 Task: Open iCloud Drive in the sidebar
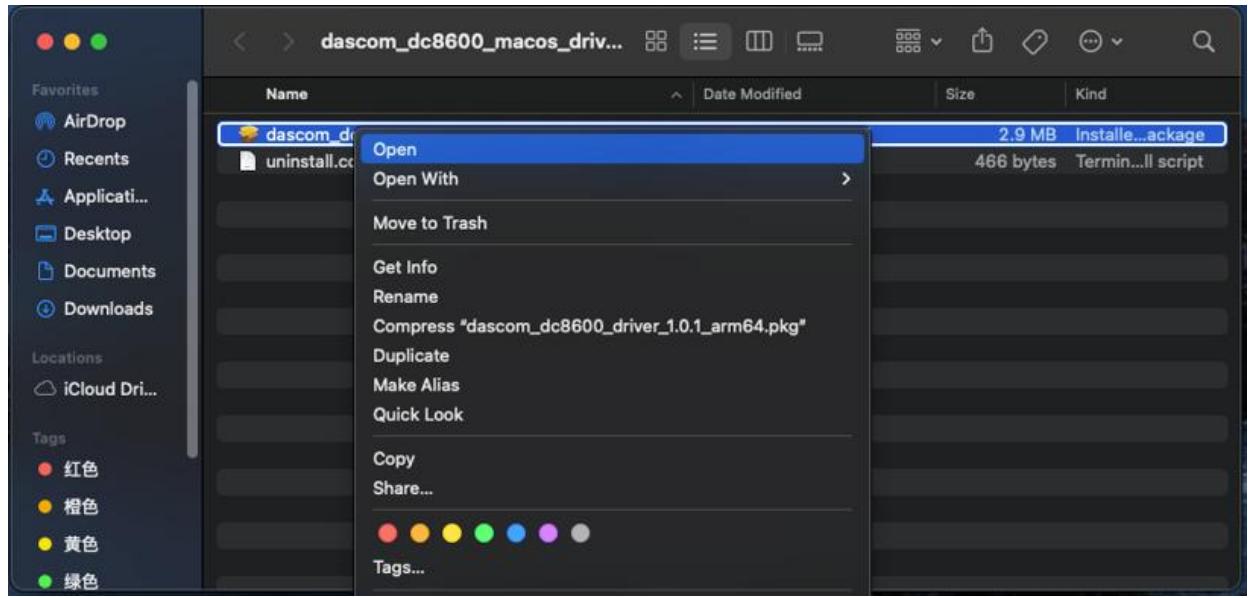98,389
